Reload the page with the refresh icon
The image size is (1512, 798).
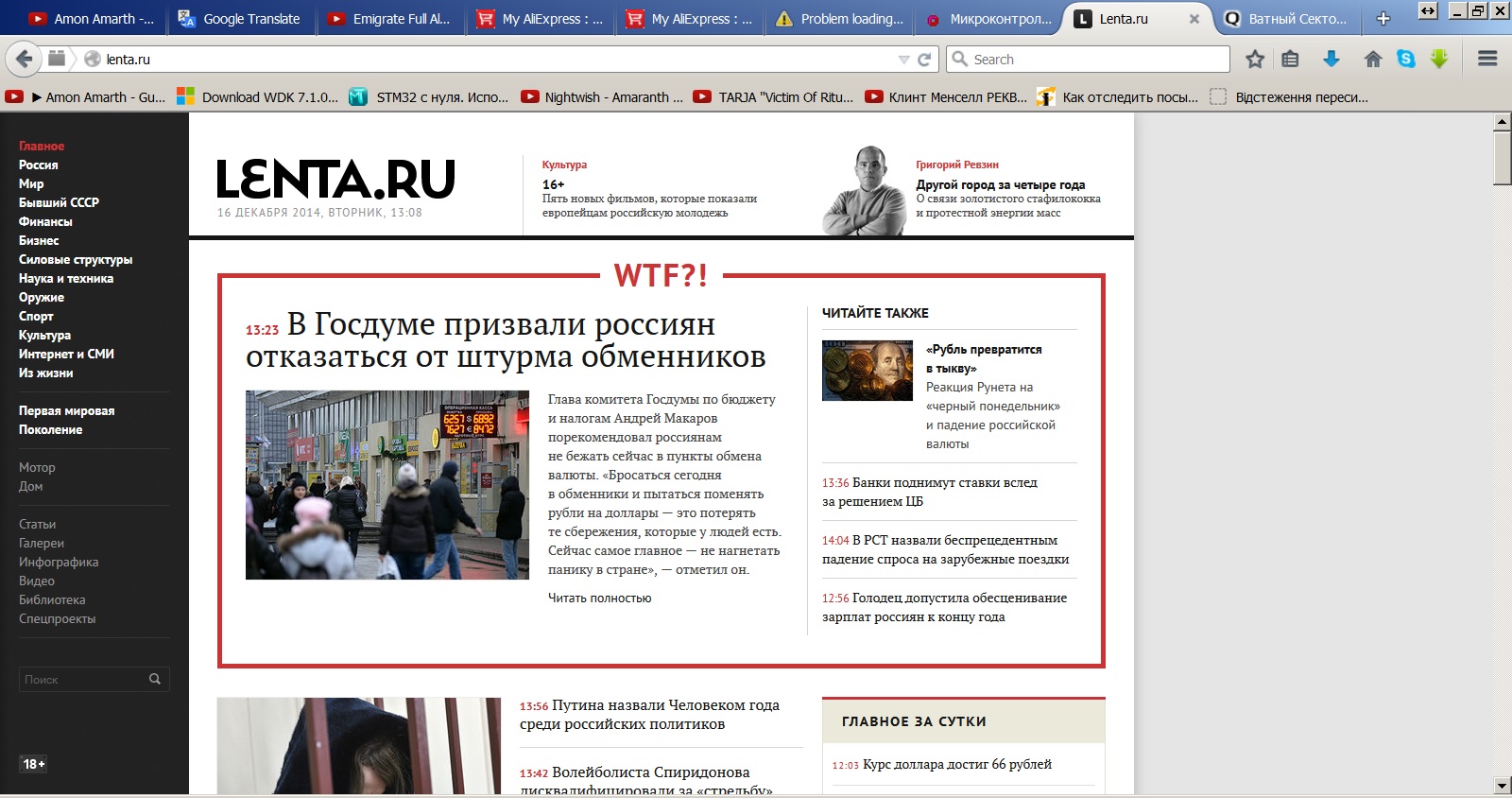pos(924,60)
